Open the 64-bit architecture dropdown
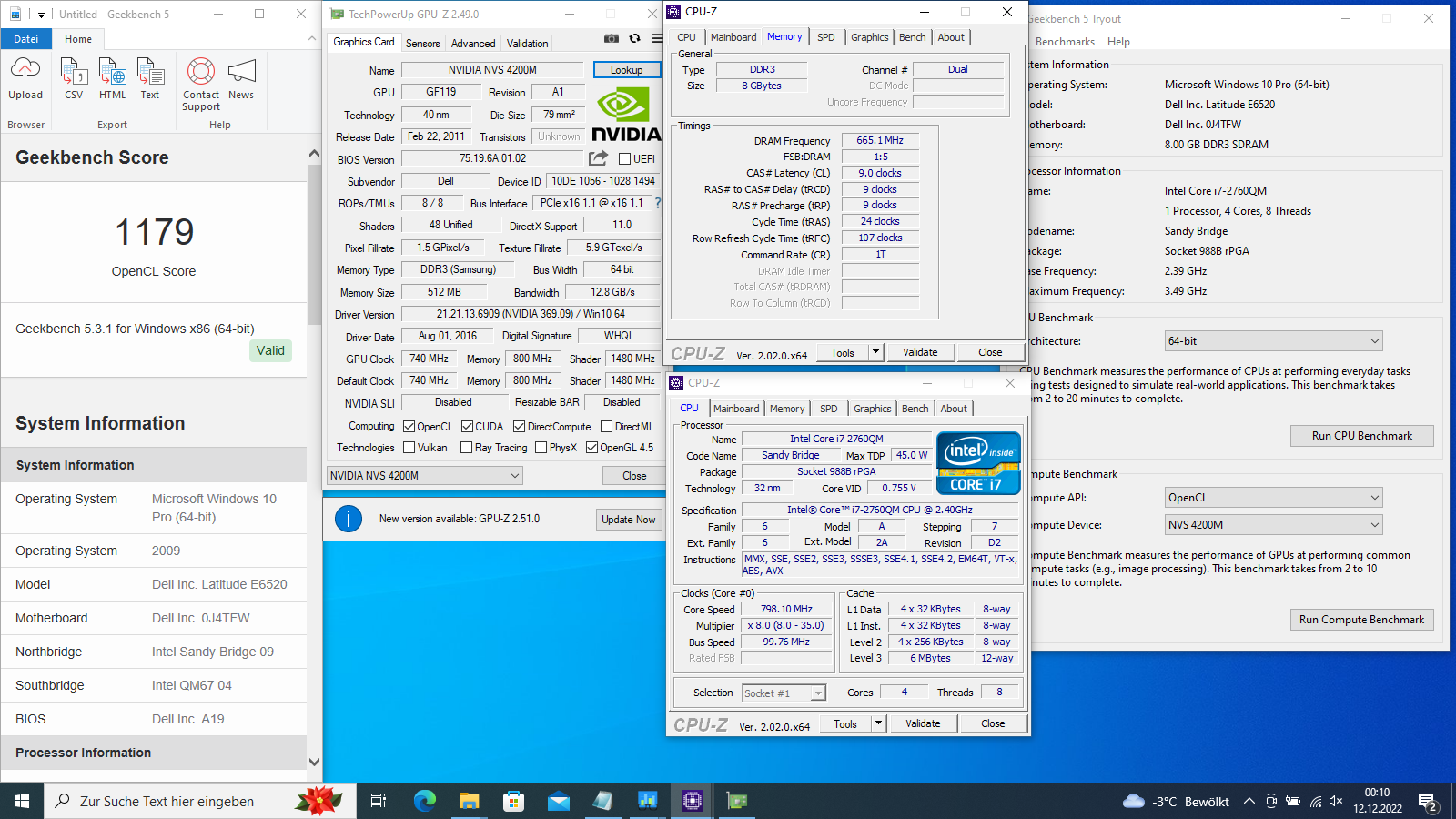Viewport: 1456px width, 819px height. click(x=1274, y=341)
